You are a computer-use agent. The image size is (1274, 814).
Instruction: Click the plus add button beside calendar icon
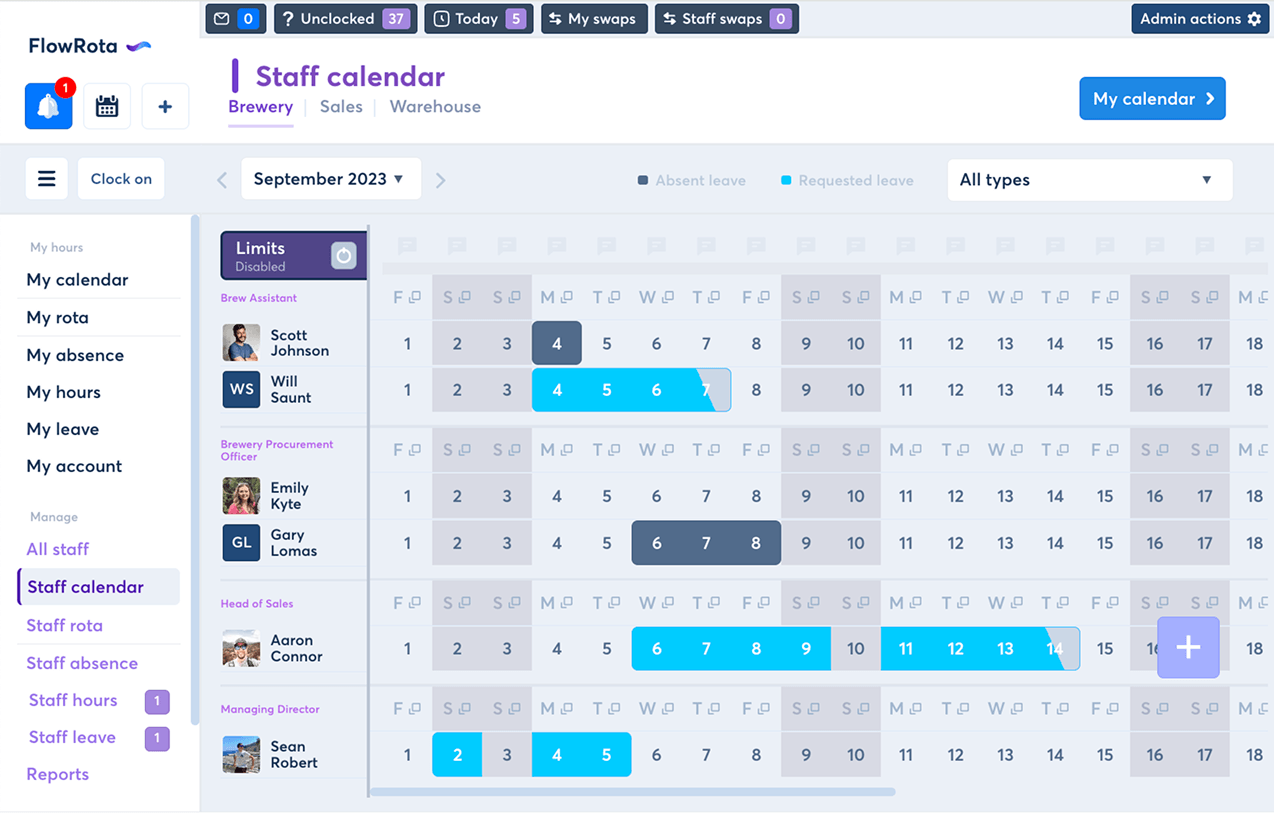[165, 106]
